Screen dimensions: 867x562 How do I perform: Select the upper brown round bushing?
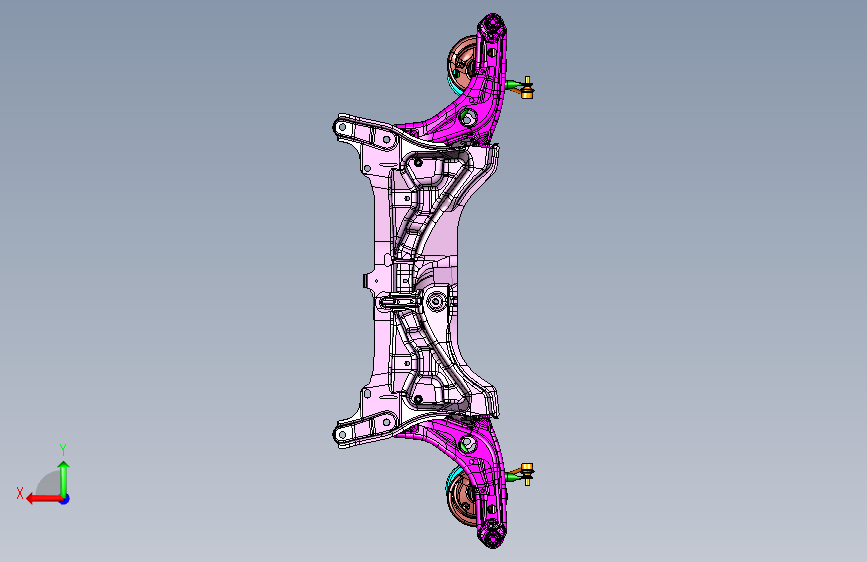pyautogui.click(x=462, y=62)
